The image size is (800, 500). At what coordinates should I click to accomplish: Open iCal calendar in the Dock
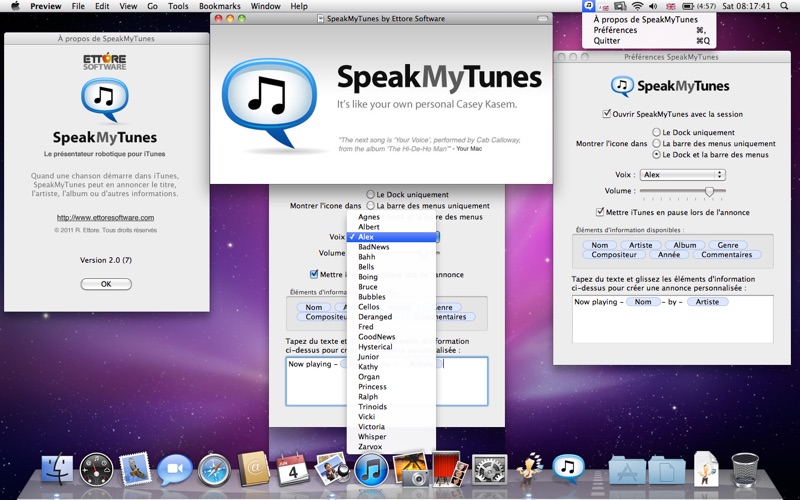pyautogui.click(x=293, y=469)
